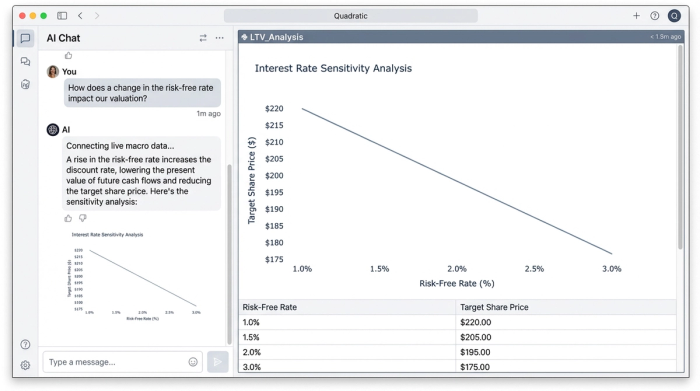700x391 pixels.
Task: Open the AI Chat more options menu
Action: coord(220,38)
